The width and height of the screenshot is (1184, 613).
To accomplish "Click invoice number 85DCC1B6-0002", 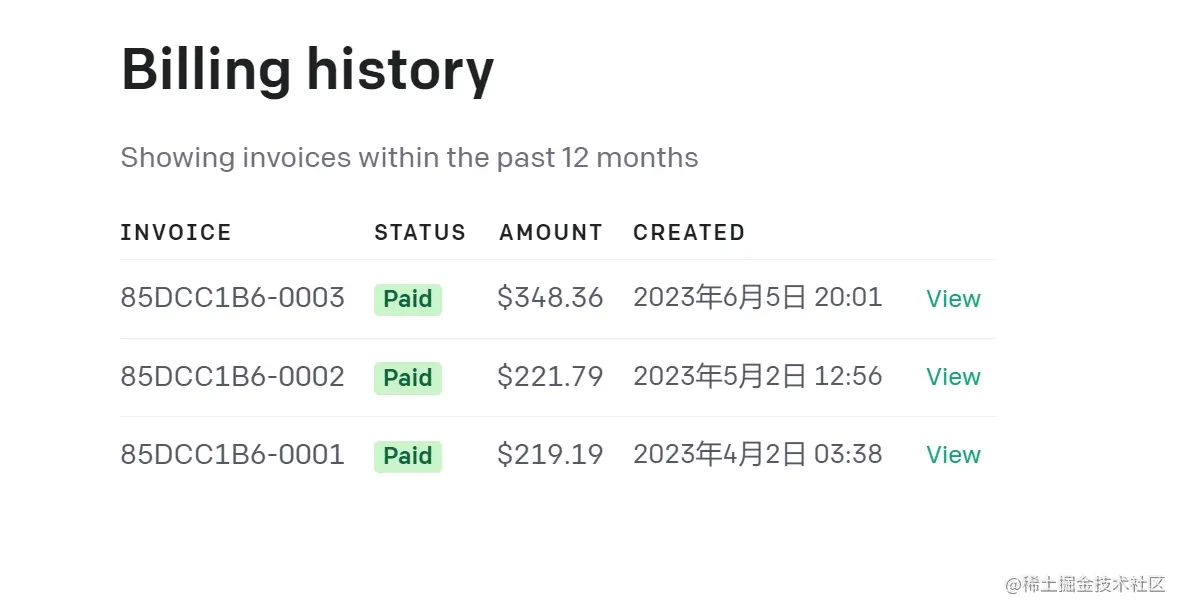I will (x=232, y=377).
